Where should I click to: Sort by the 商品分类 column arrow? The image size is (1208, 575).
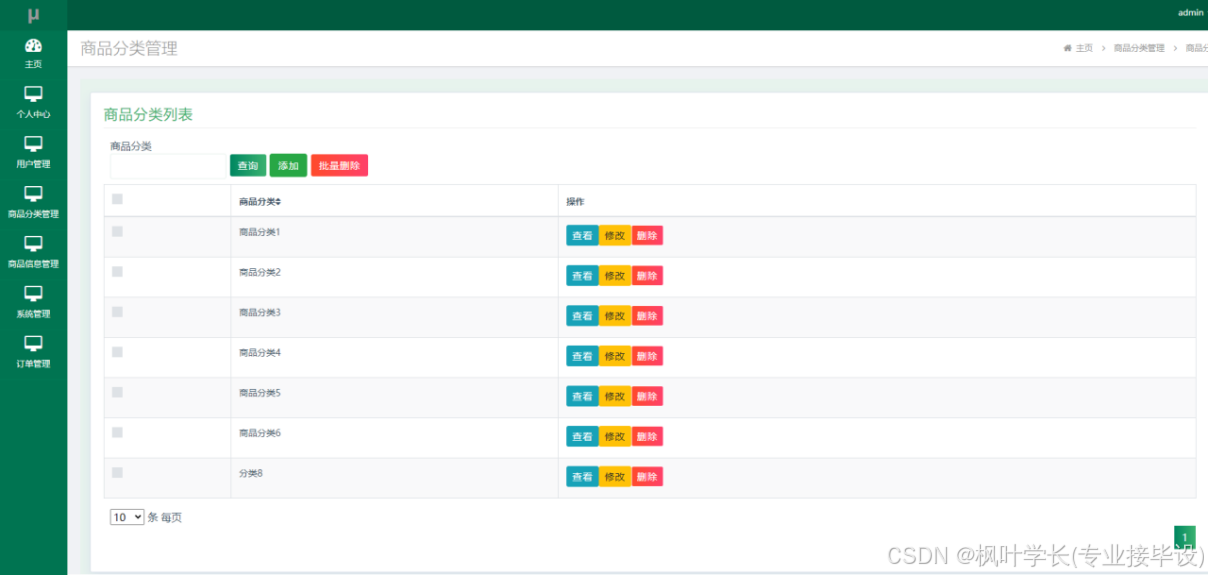coord(279,202)
